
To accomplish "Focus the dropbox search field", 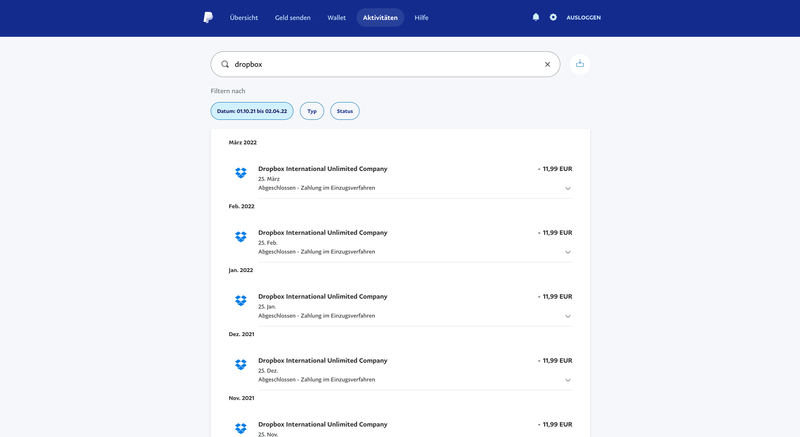I will pos(385,64).
